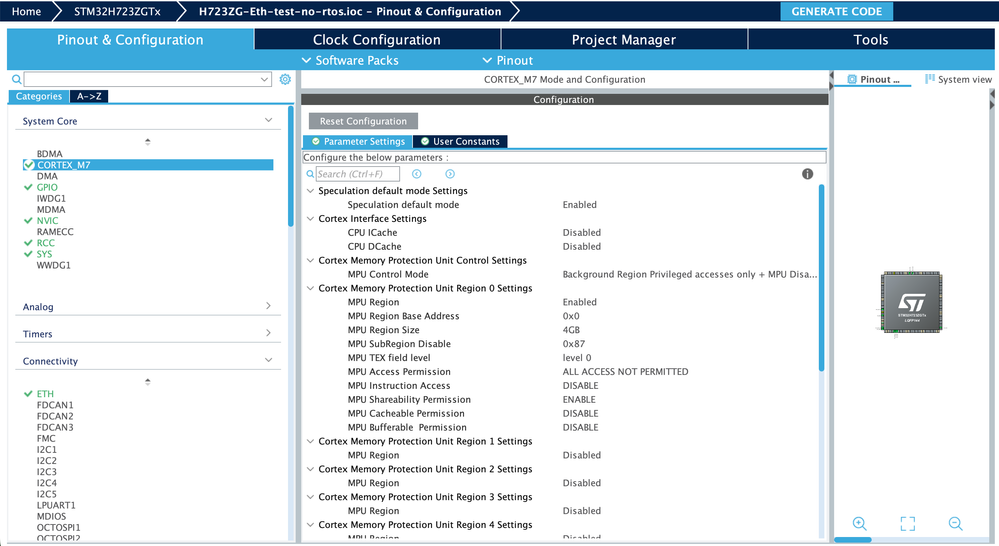Collapse the System Core category
This screenshot has height=546, width=999.
tap(268, 120)
